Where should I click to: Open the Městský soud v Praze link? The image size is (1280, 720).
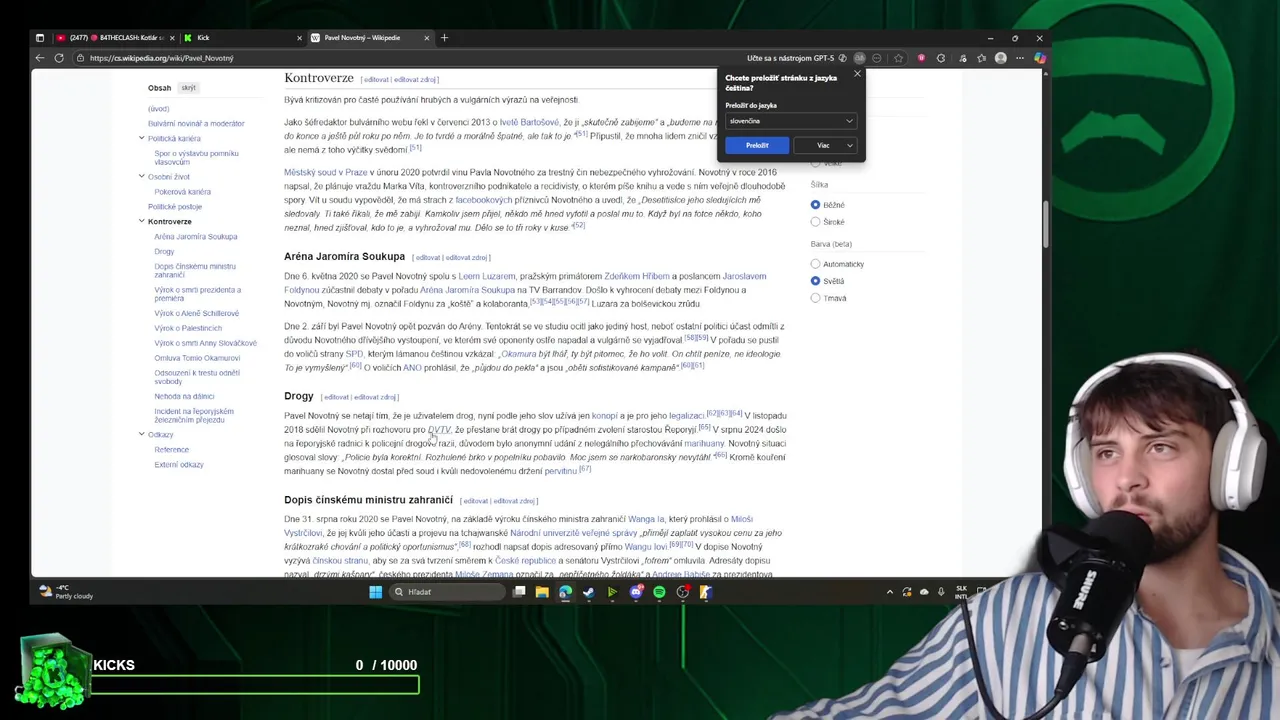click(326, 172)
